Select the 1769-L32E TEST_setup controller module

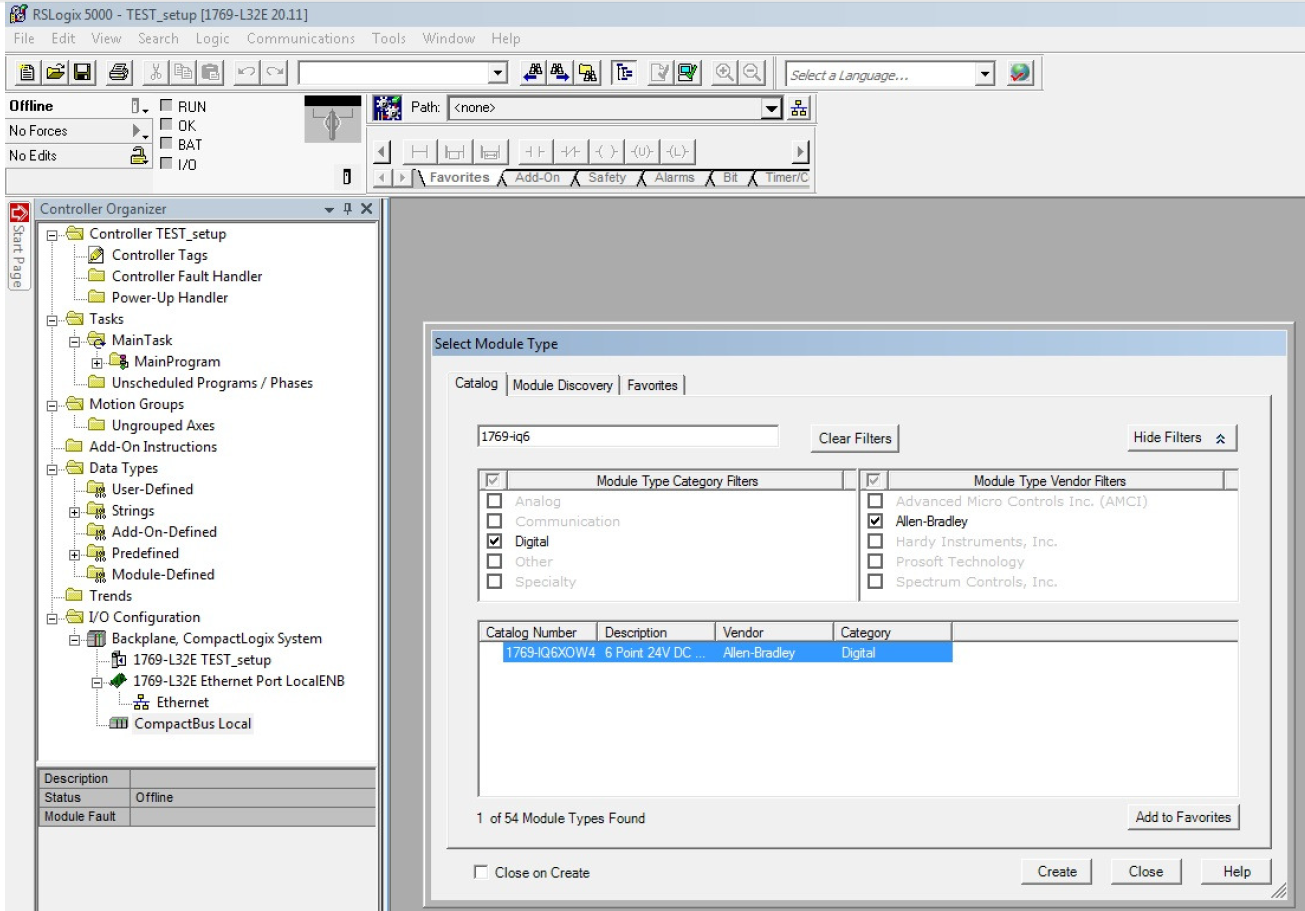tap(202, 660)
